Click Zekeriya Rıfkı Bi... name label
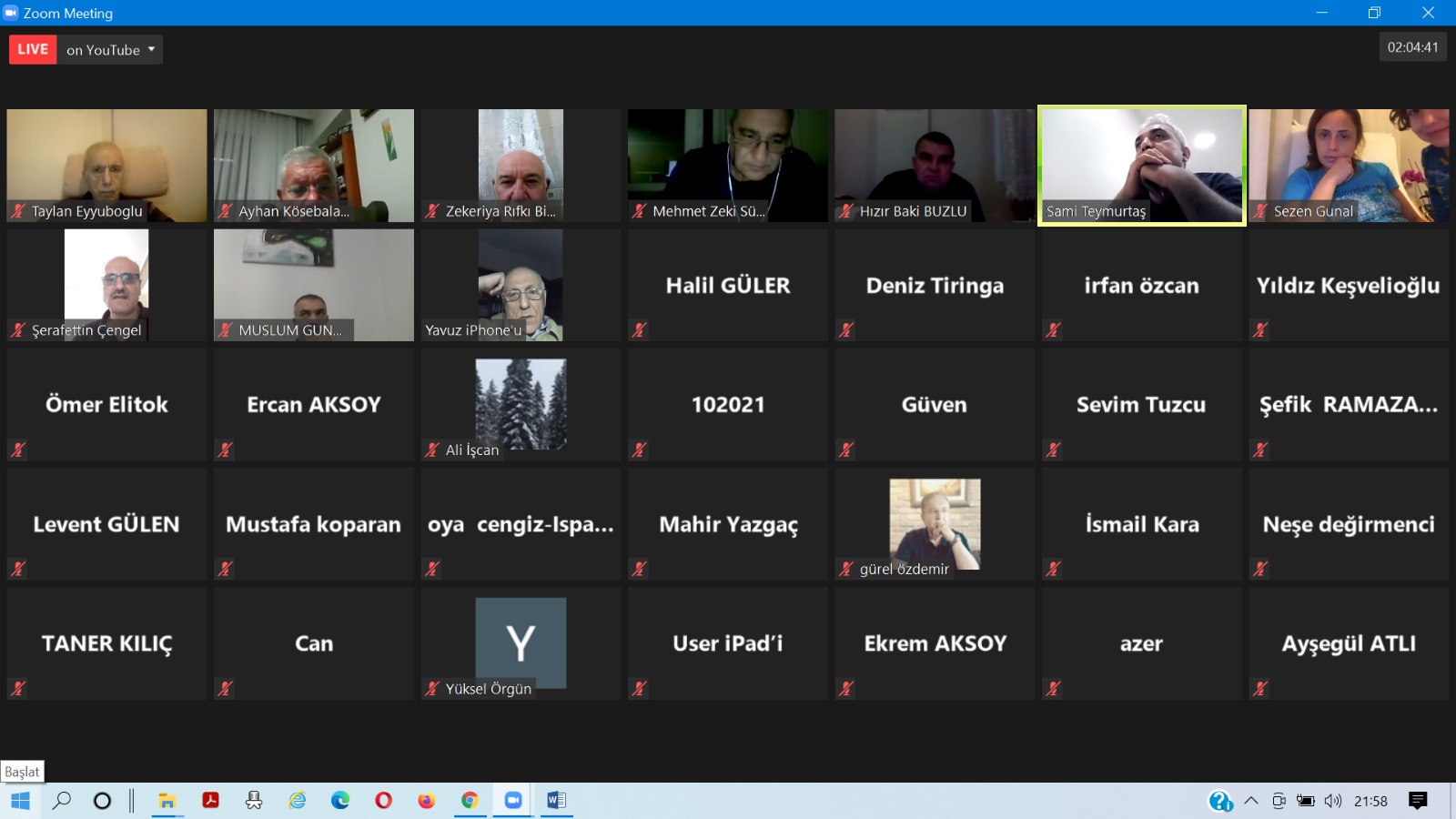 pos(500,211)
